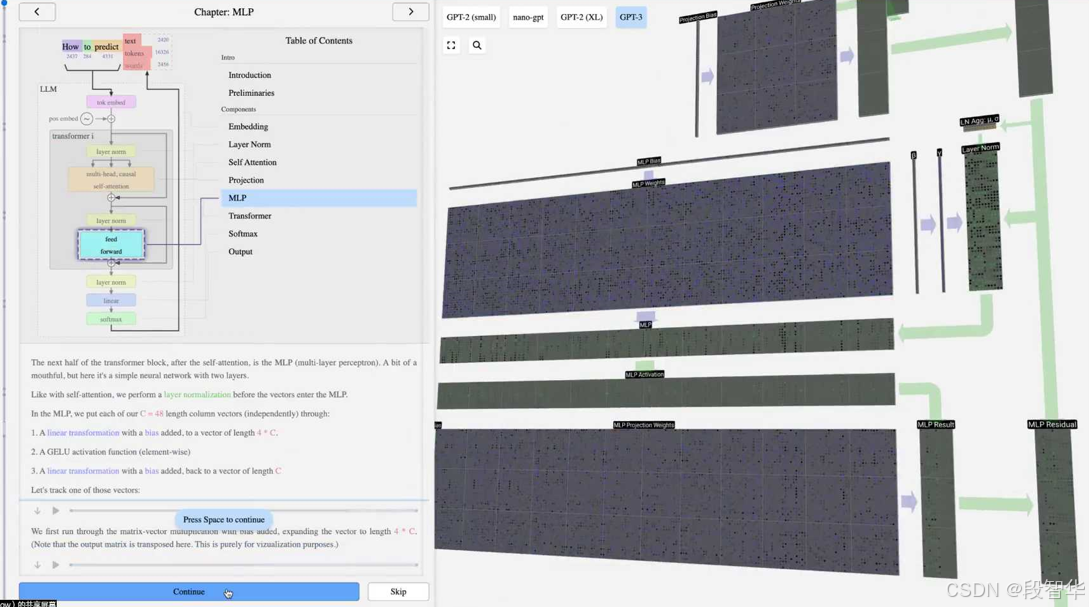This screenshot has height=607, width=1089.
Task: Play first walkthrough segment
Action: coord(56,511)
